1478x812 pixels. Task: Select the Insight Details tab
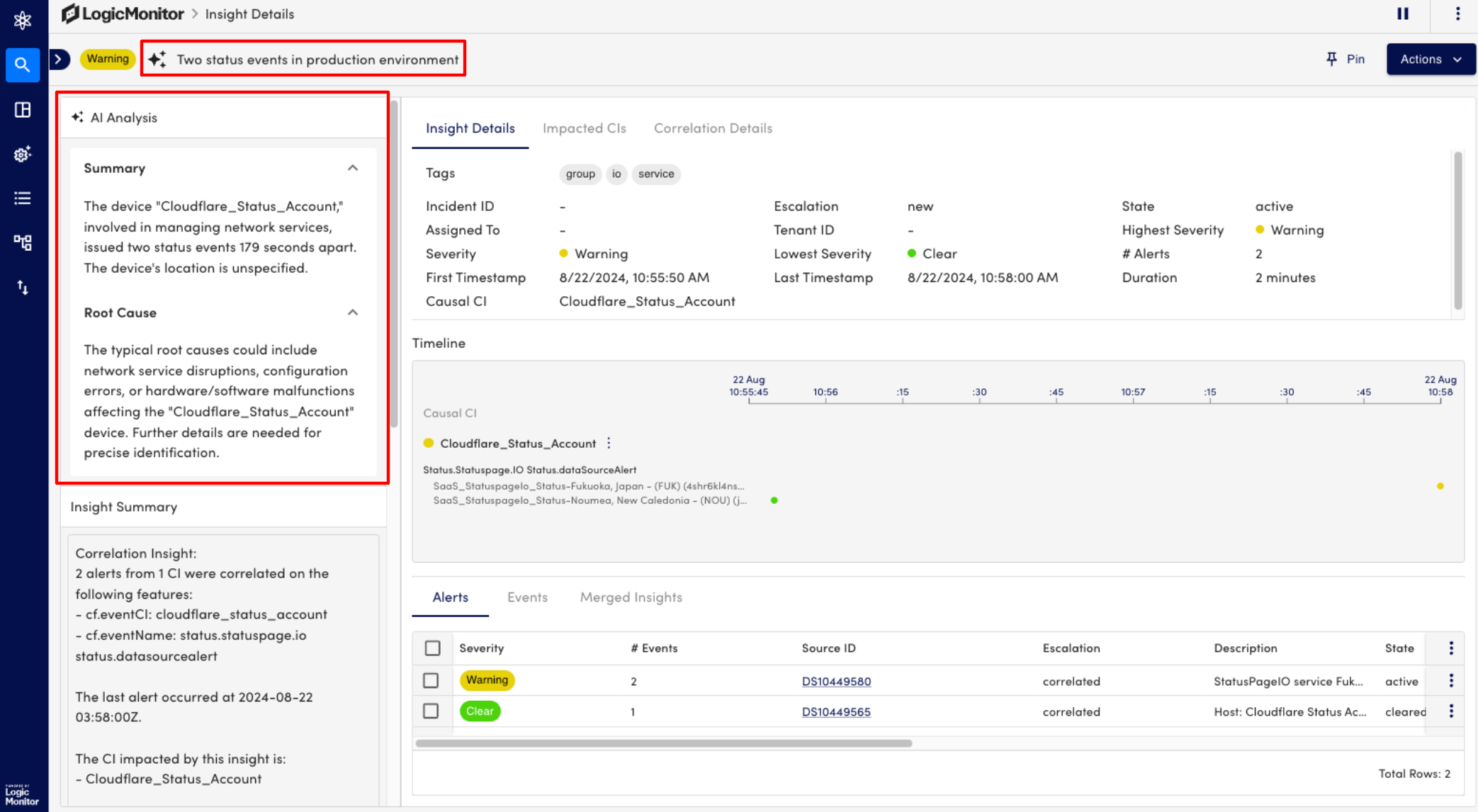(470, 128)
